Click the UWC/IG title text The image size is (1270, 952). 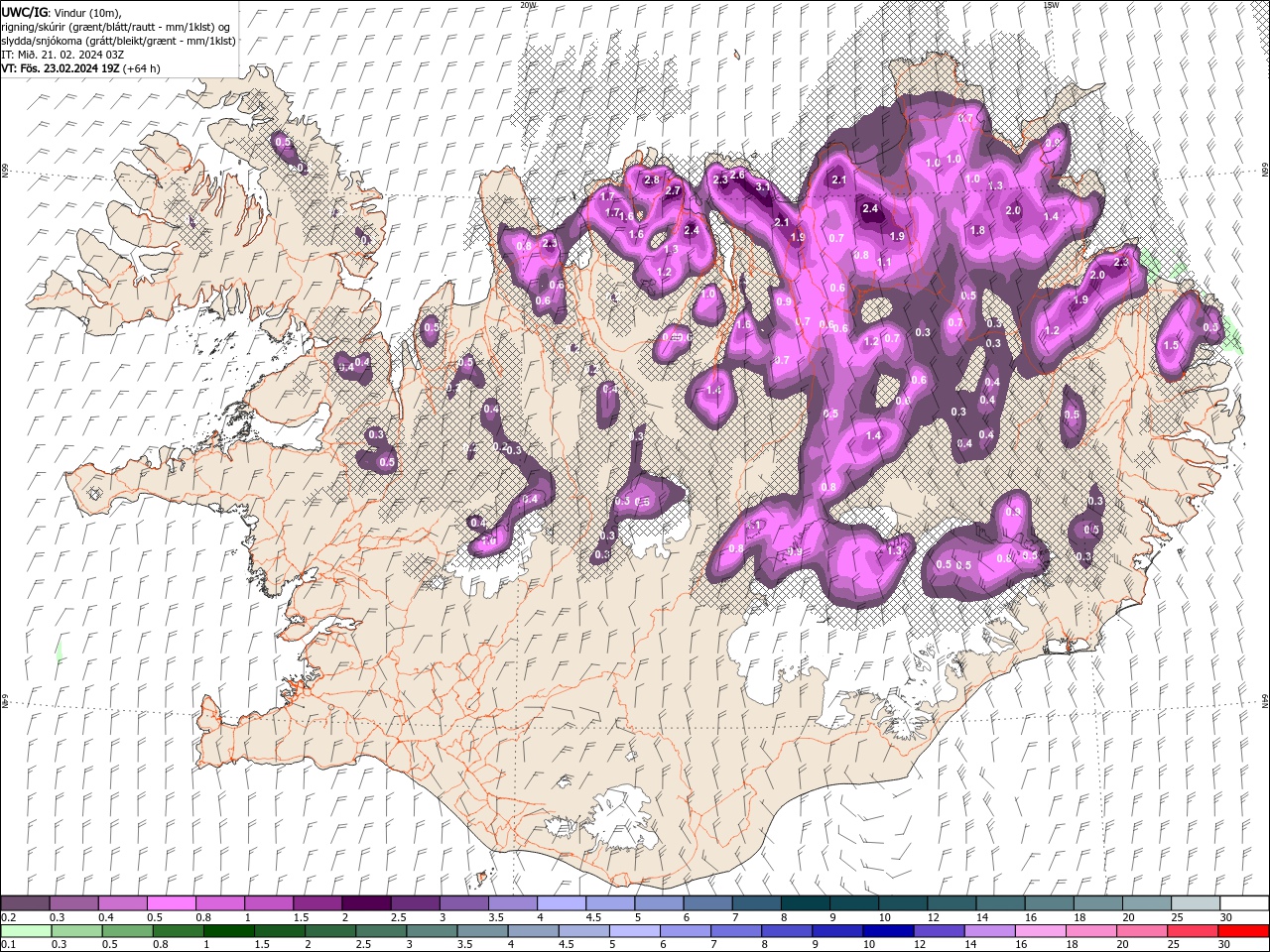tap(24, 11)
